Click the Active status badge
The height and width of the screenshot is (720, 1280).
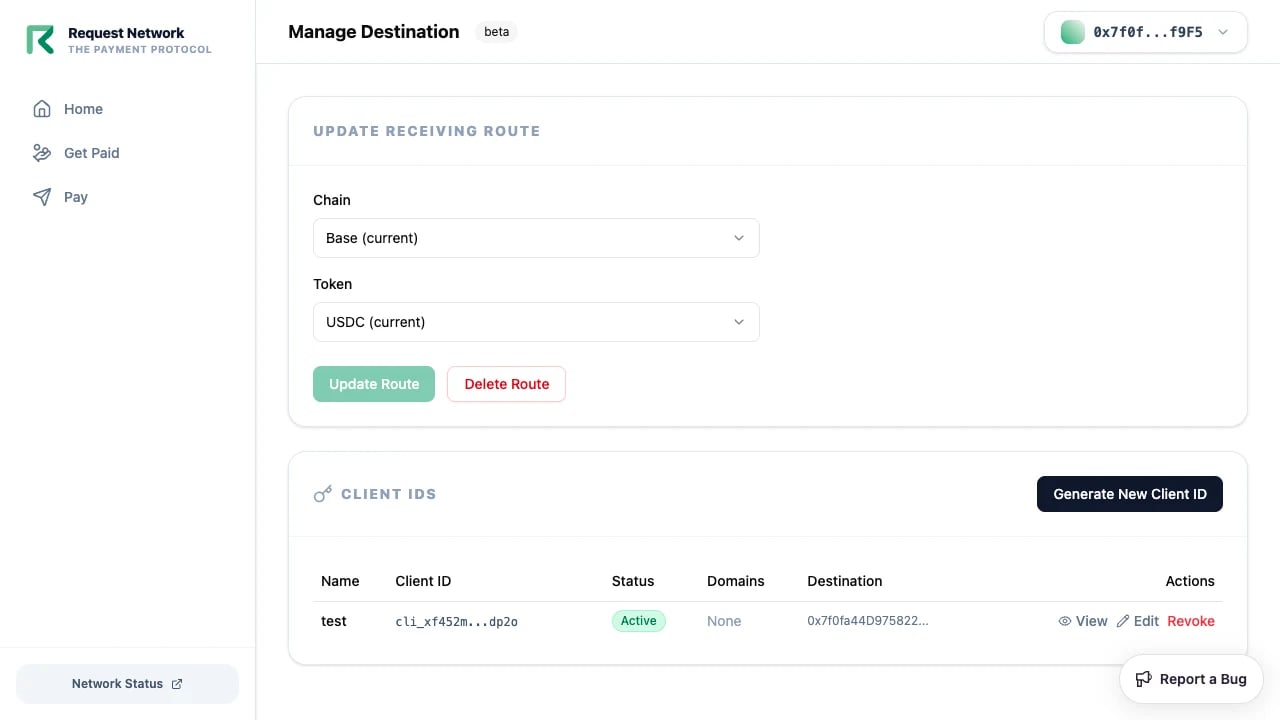[639, 621]
